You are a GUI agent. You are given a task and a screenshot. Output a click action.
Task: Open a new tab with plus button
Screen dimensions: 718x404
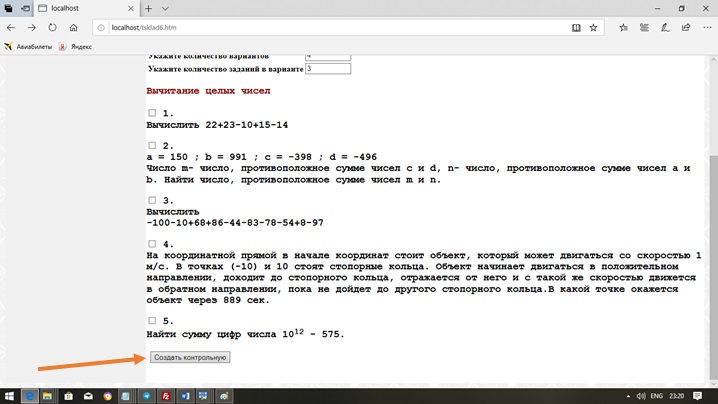148,9
